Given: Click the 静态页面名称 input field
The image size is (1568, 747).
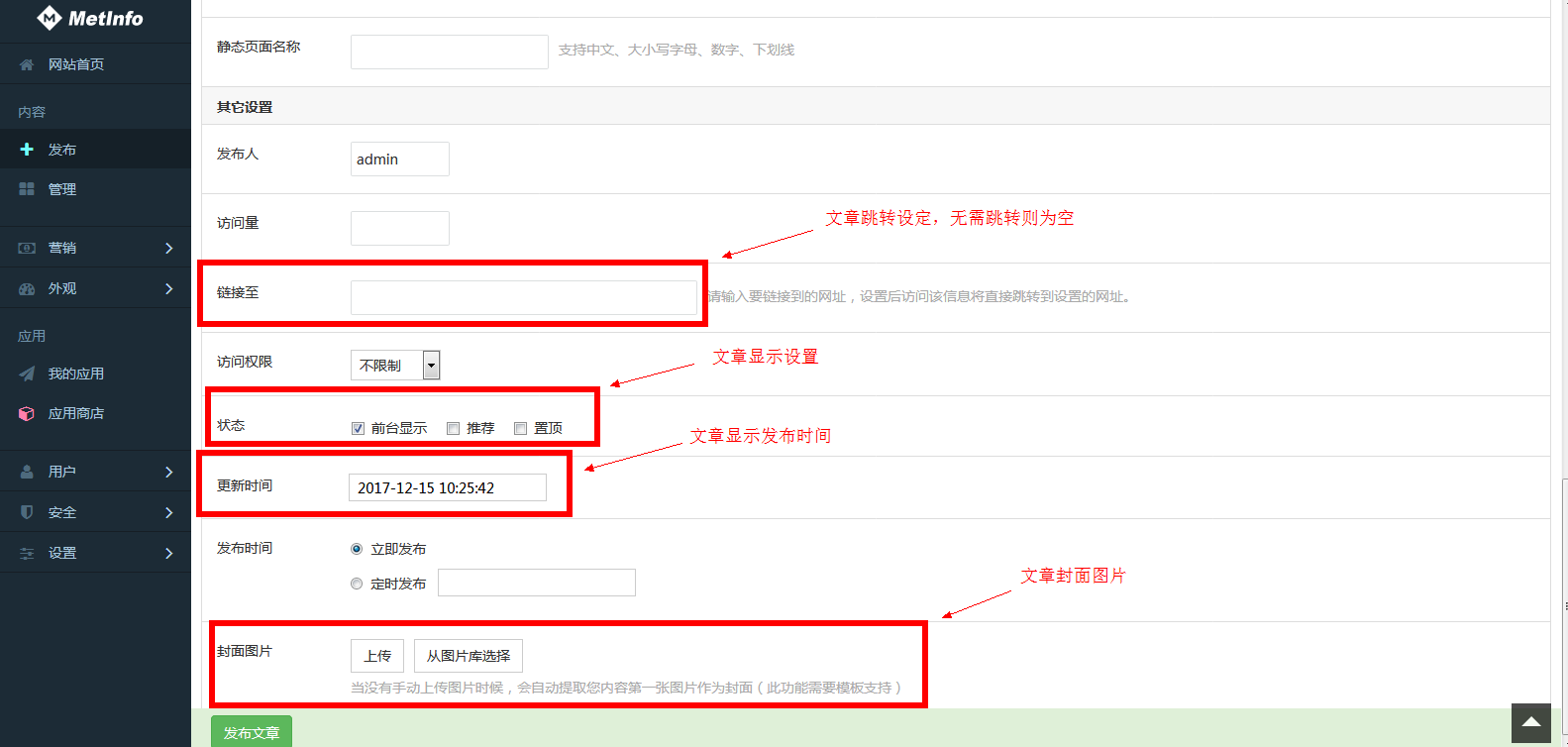Looking at the screenshot, I should pos(450,52).
